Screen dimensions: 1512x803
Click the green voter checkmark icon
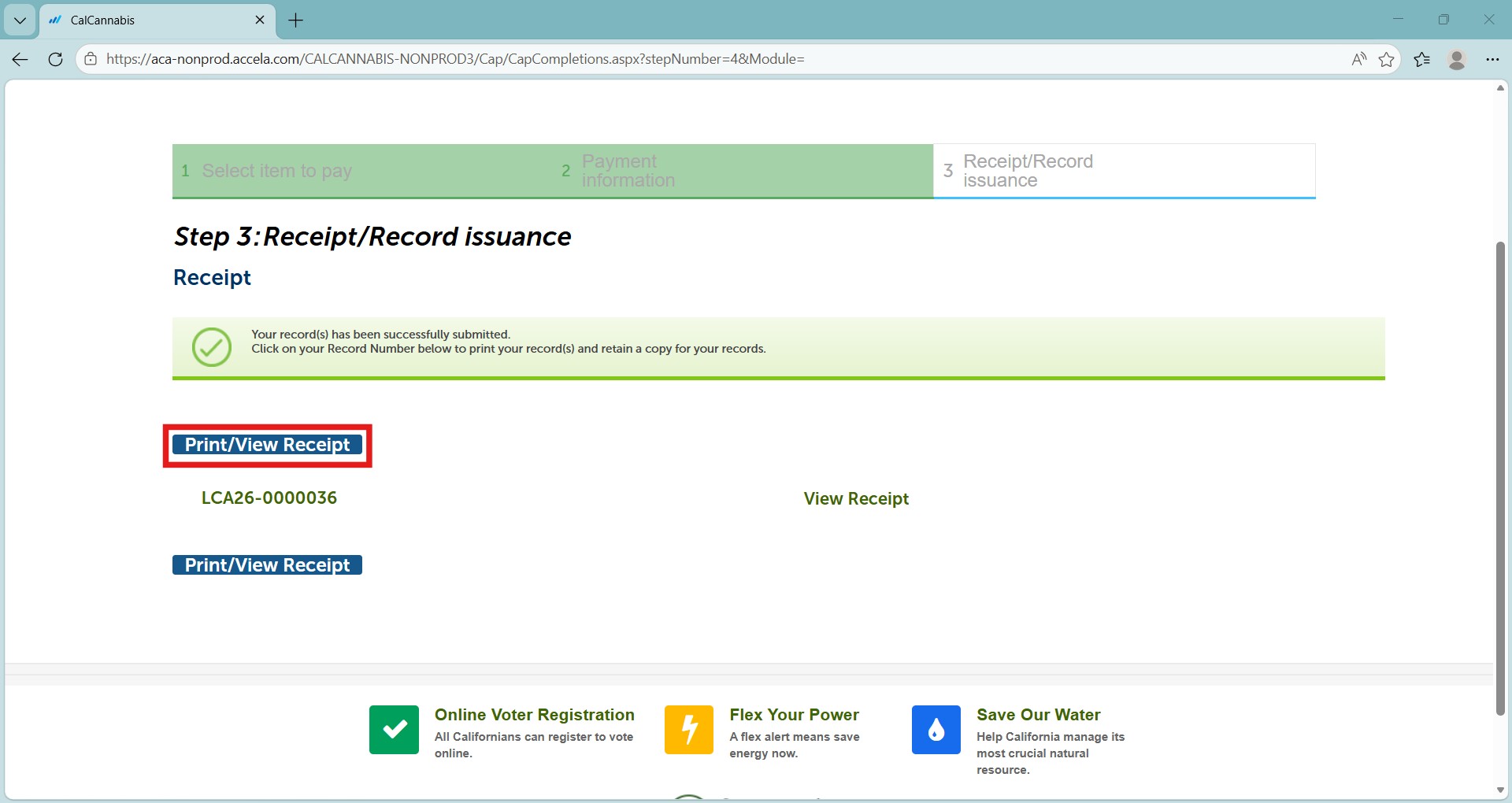tap(394, 730)
